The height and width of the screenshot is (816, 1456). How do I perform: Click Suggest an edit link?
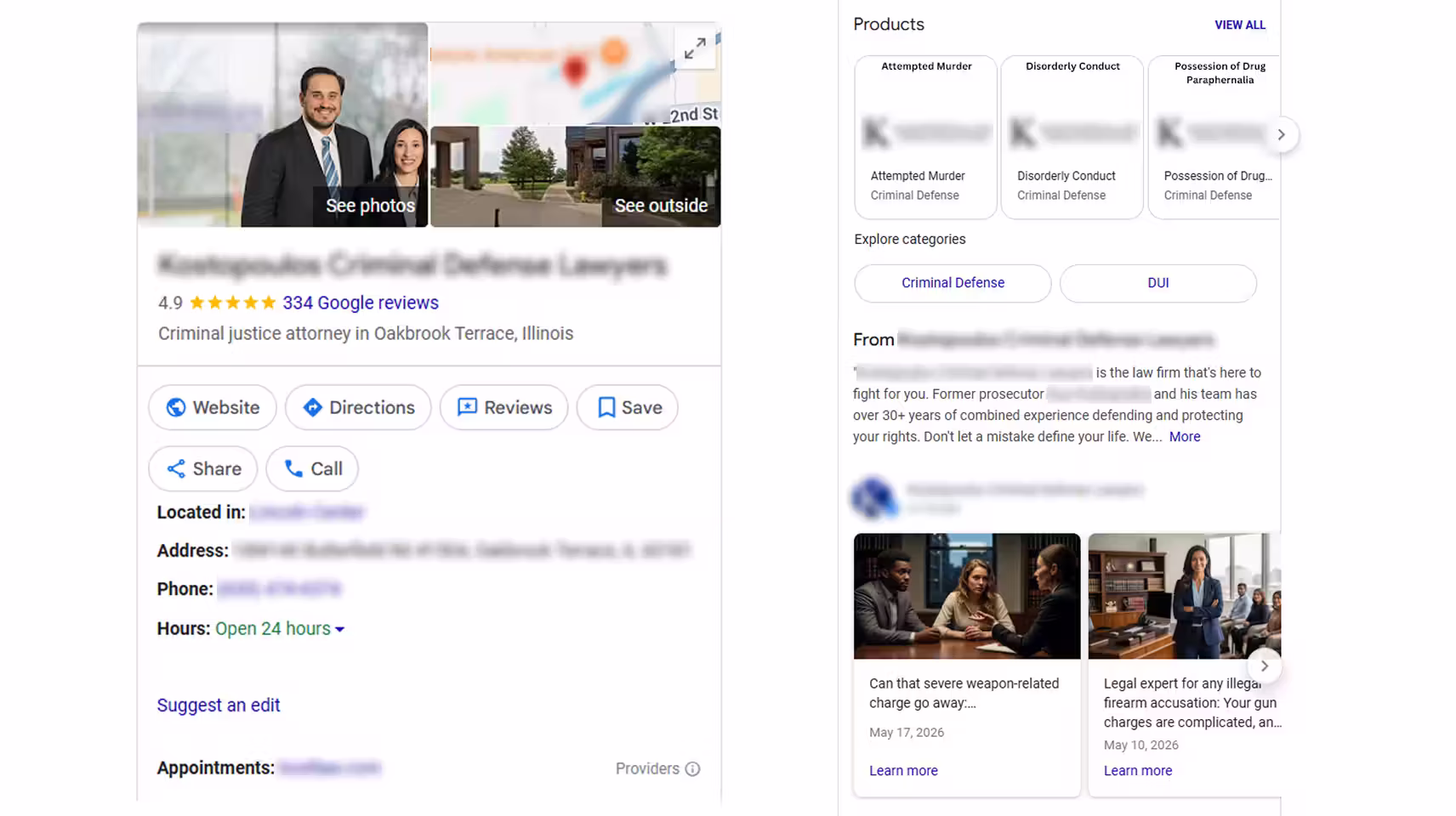pyautogui.click(x=219, y=705)
